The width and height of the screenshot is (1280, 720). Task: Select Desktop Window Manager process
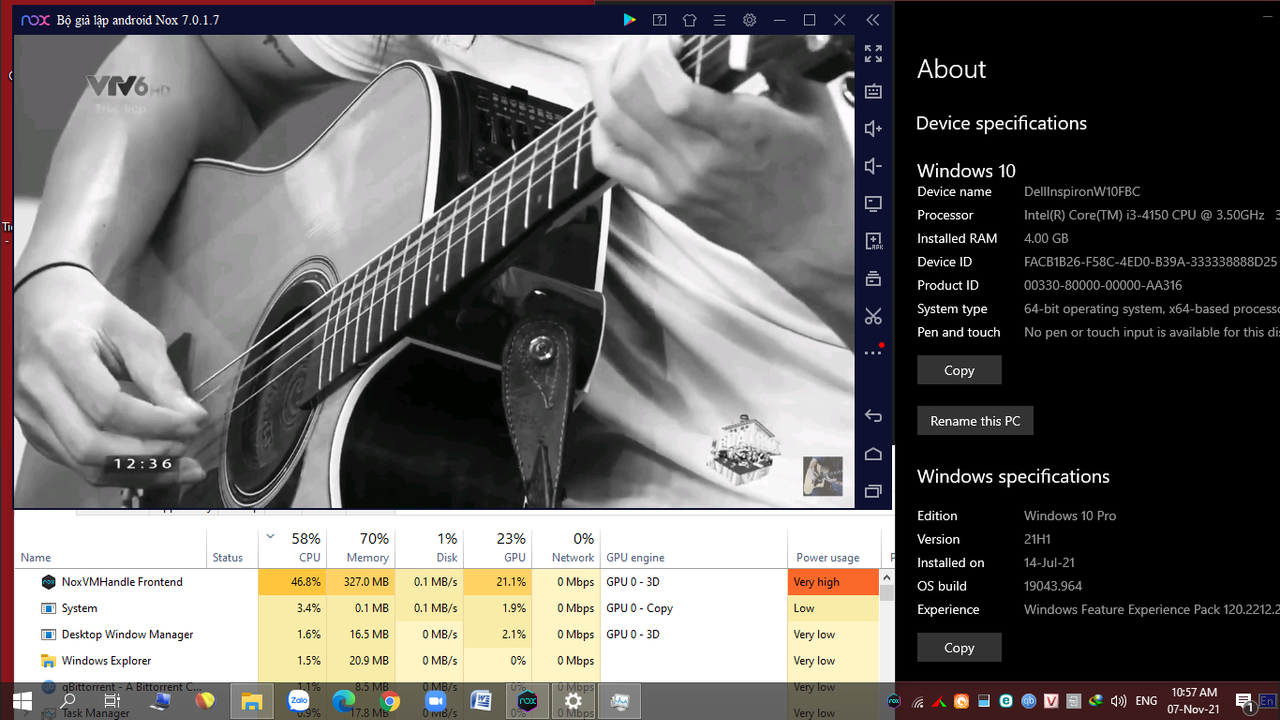coord(447,634)
